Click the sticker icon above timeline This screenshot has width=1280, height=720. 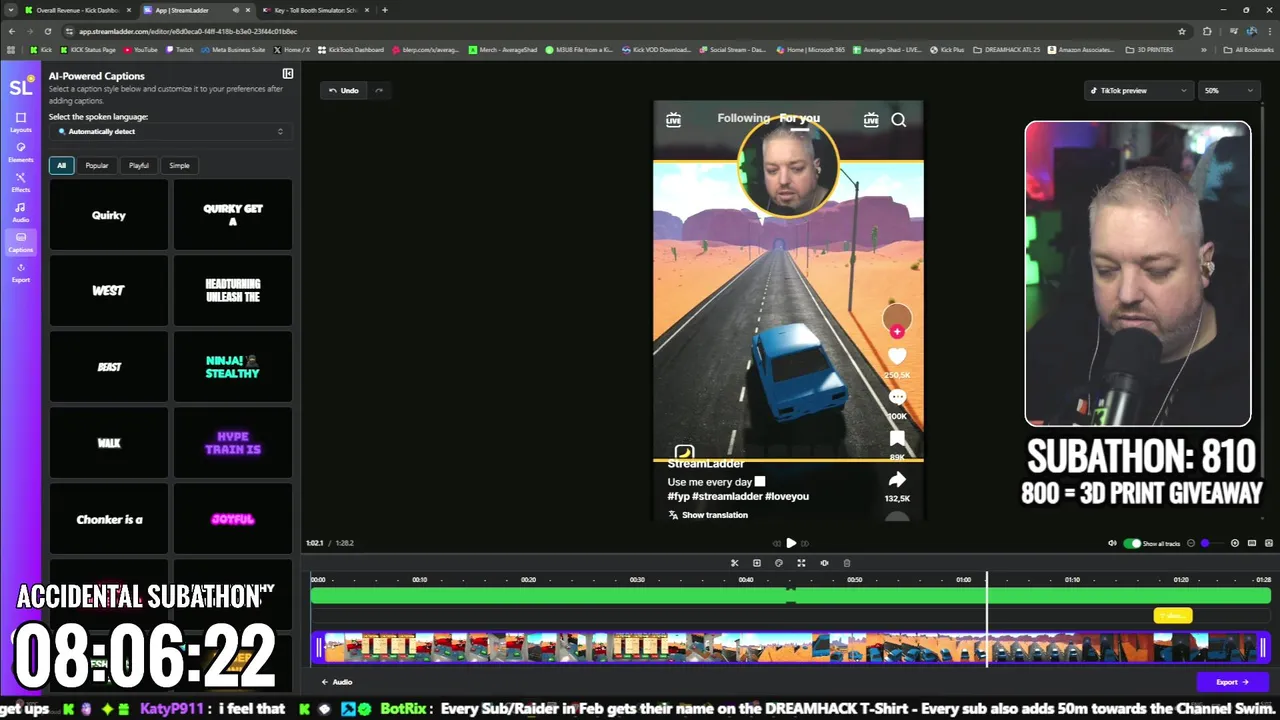click(779, 563)
